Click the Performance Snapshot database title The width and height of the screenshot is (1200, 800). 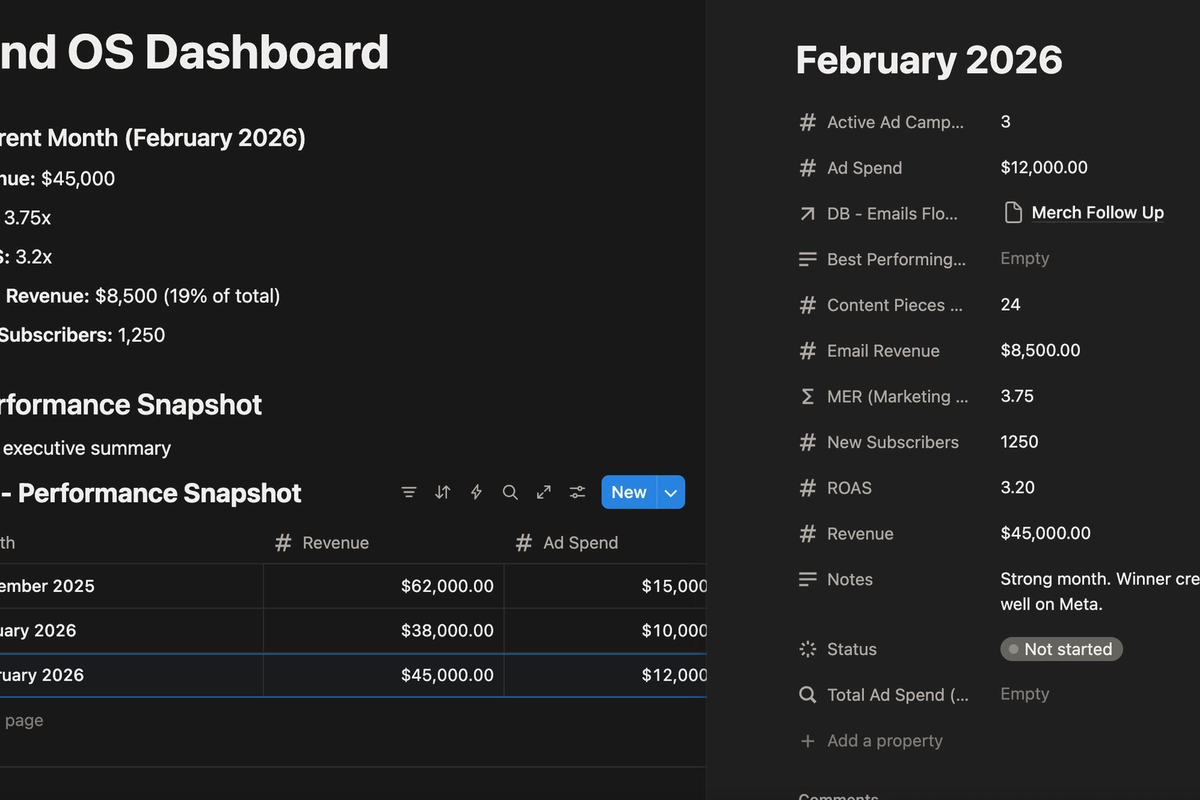(151, 493)
